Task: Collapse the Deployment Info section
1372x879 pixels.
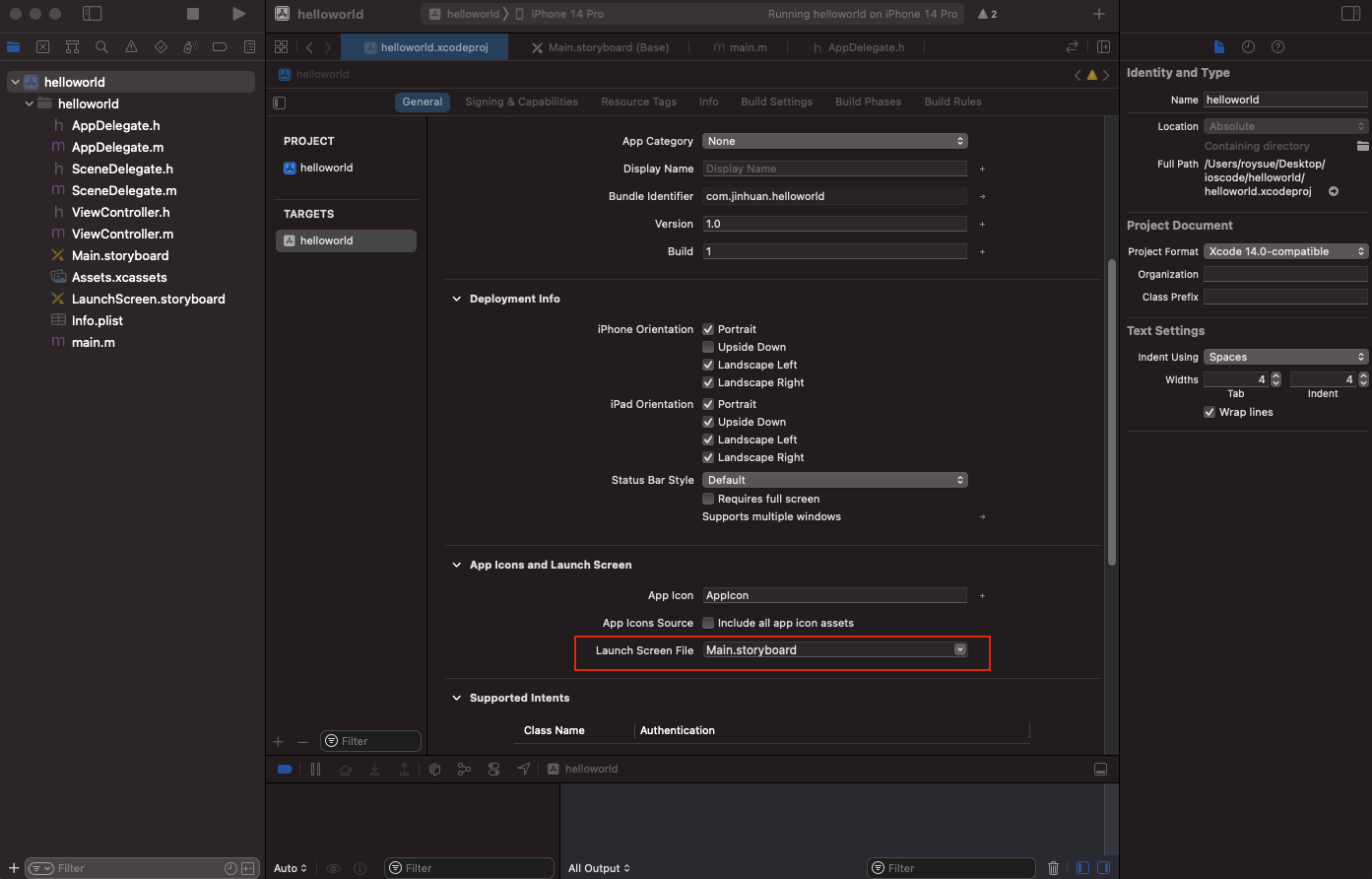Action: 456,299
